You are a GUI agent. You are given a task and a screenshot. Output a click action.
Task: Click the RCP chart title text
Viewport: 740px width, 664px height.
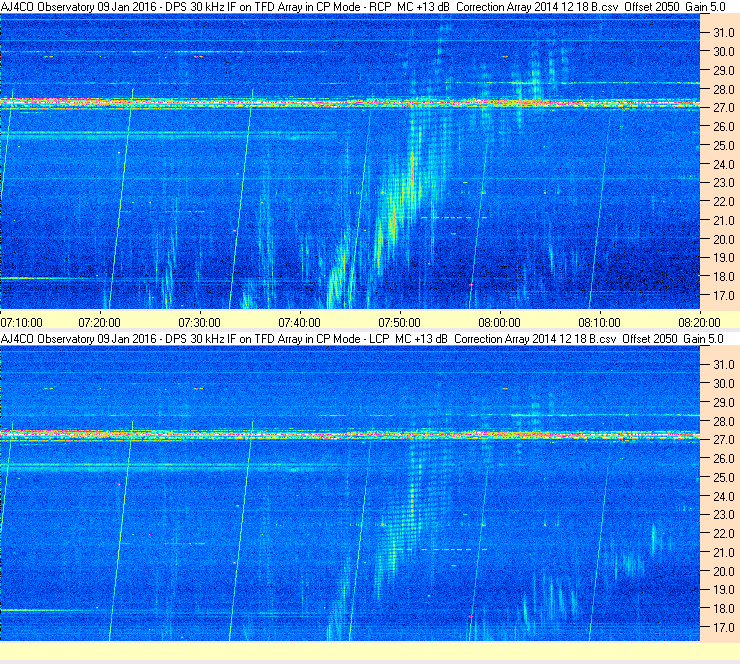tap(363, 7)
